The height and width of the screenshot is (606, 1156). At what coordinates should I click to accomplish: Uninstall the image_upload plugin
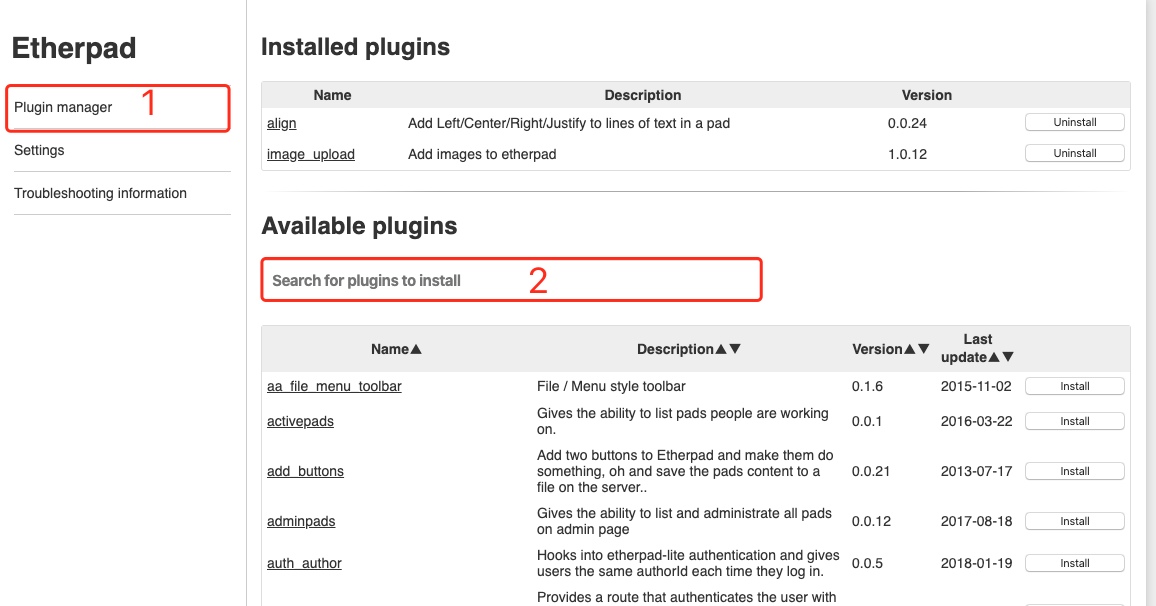(x=1075, y=153)
